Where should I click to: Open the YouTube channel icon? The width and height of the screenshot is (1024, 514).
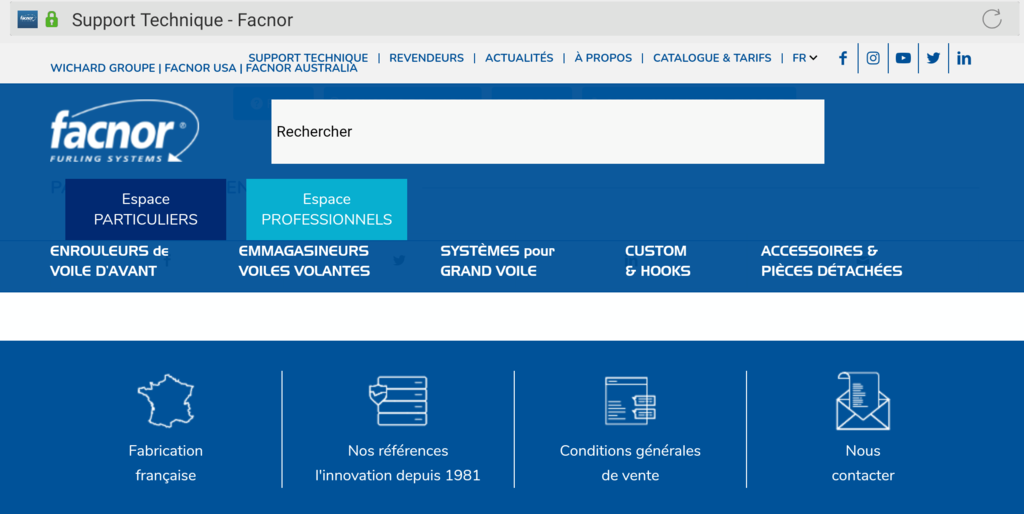[x=903, y=58]
